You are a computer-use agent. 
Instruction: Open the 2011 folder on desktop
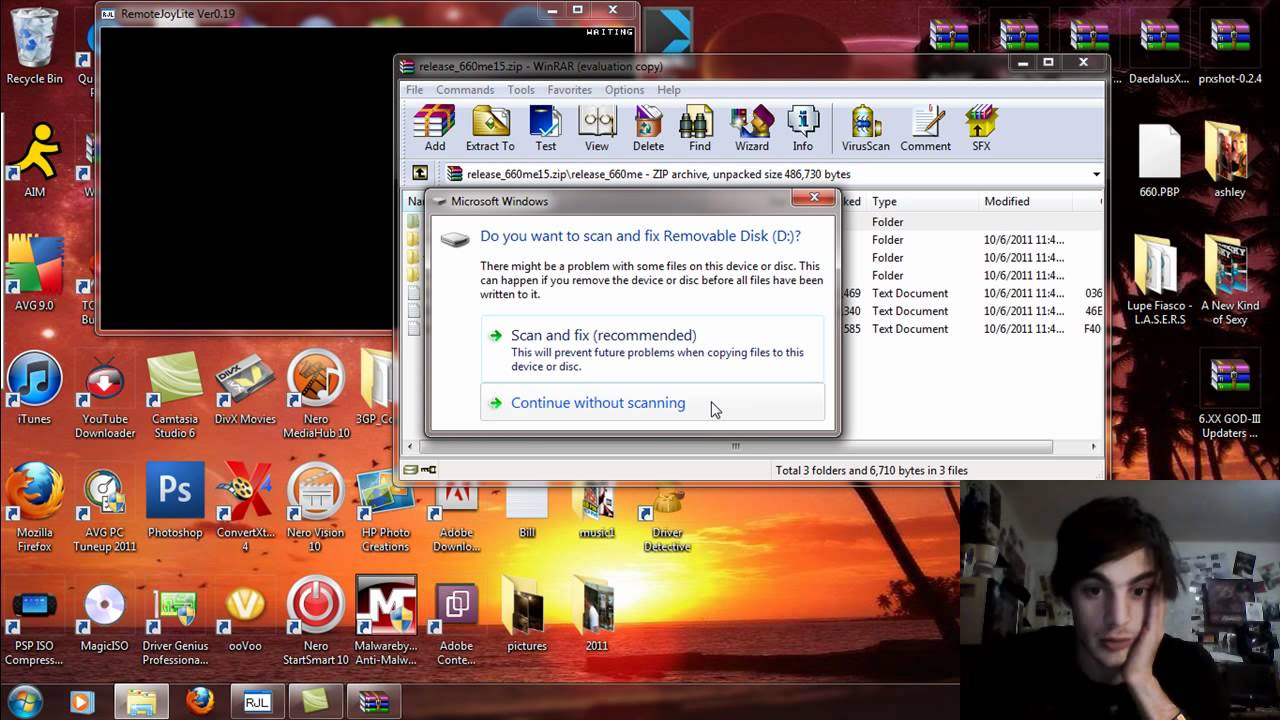tap(597, 615)
